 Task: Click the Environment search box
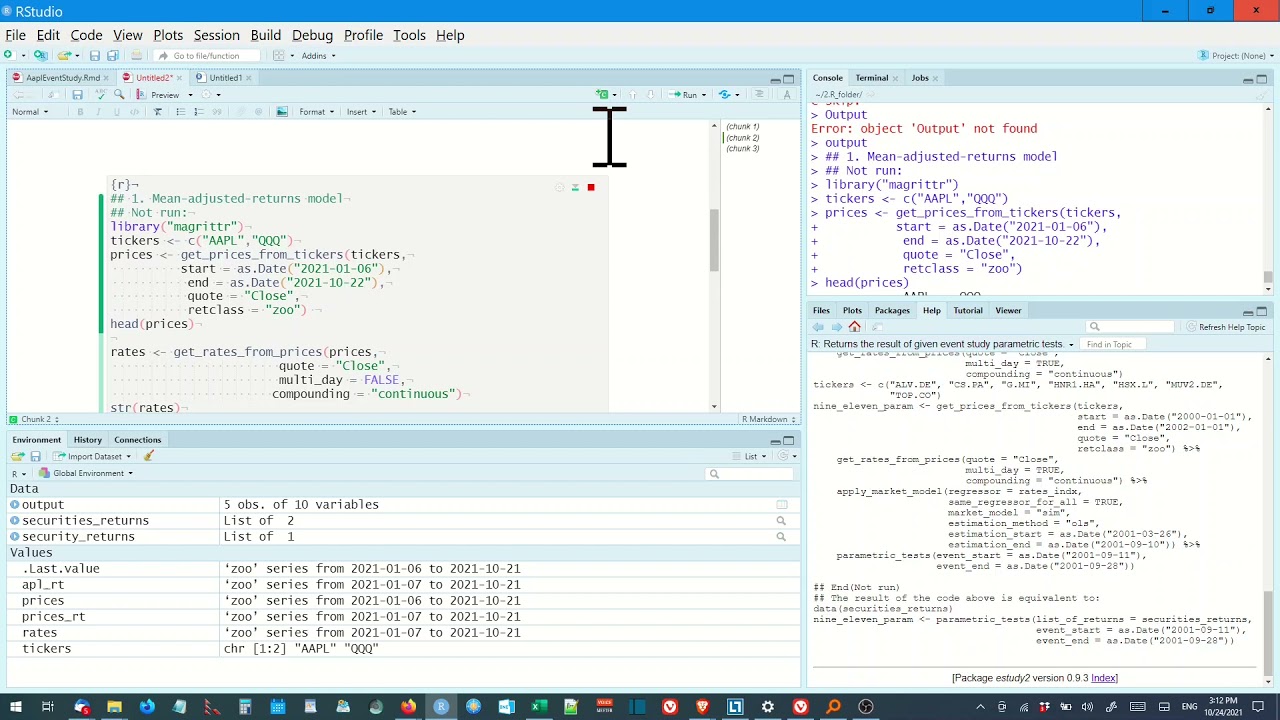(x=750, y=474)
